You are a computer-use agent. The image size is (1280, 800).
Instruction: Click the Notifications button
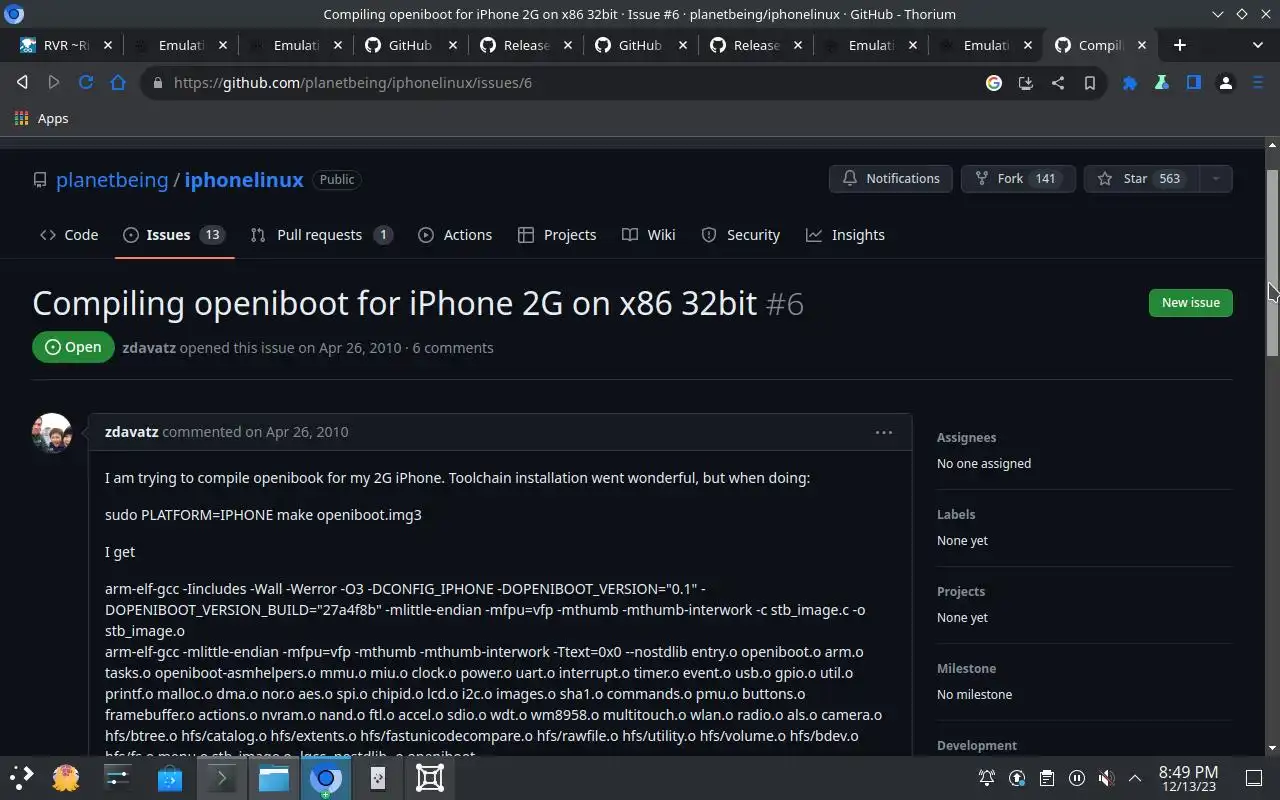tap(891, 178)
